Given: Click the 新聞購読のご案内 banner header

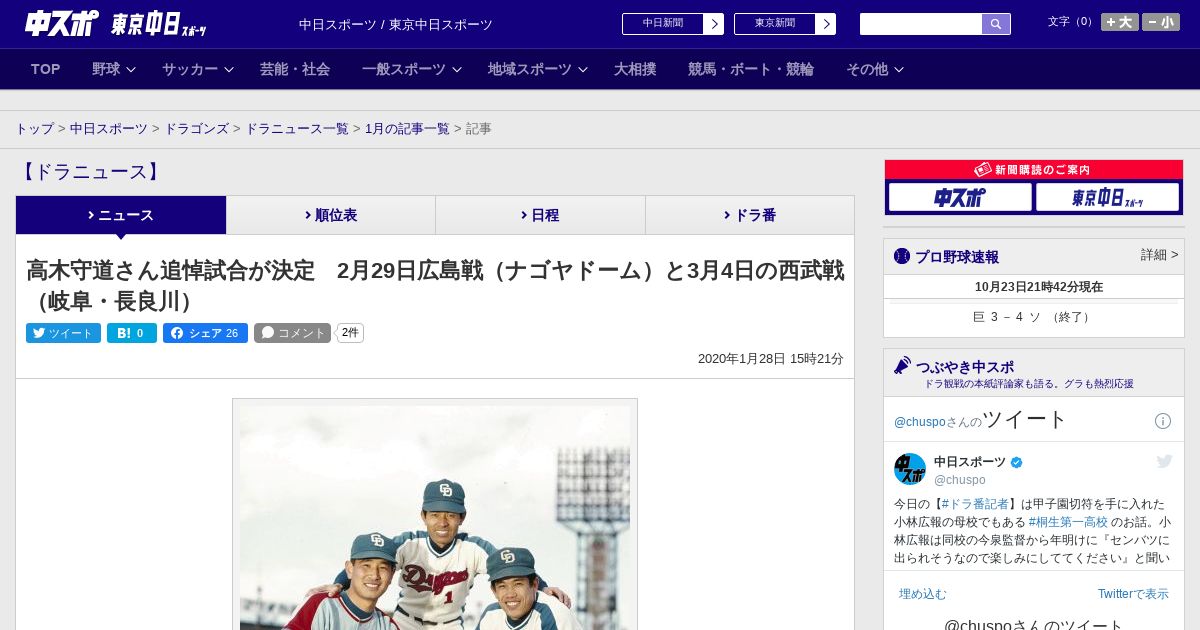Looking at the screenshot, I should [1034, 170].
